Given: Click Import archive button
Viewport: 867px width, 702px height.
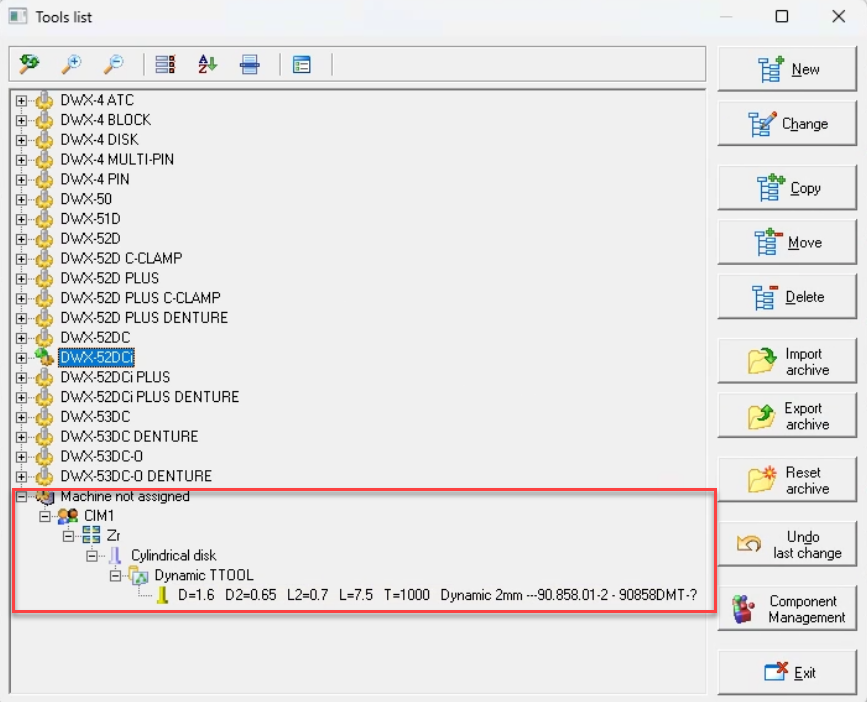Looking at the screenshot, I should tap(787, 362).
